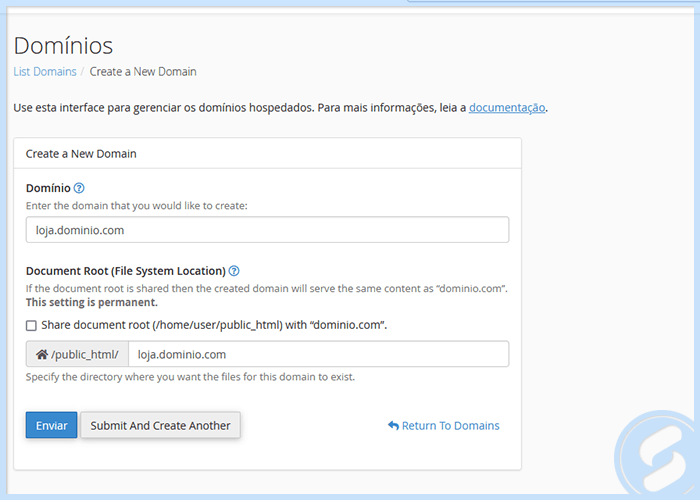Open the Document Root help icon

tap(234, 271)
